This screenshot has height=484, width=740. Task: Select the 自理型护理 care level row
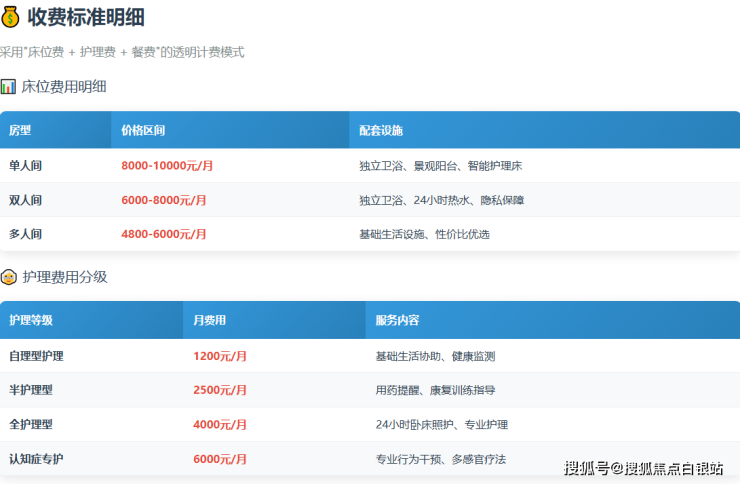click(x=36, y=356)
